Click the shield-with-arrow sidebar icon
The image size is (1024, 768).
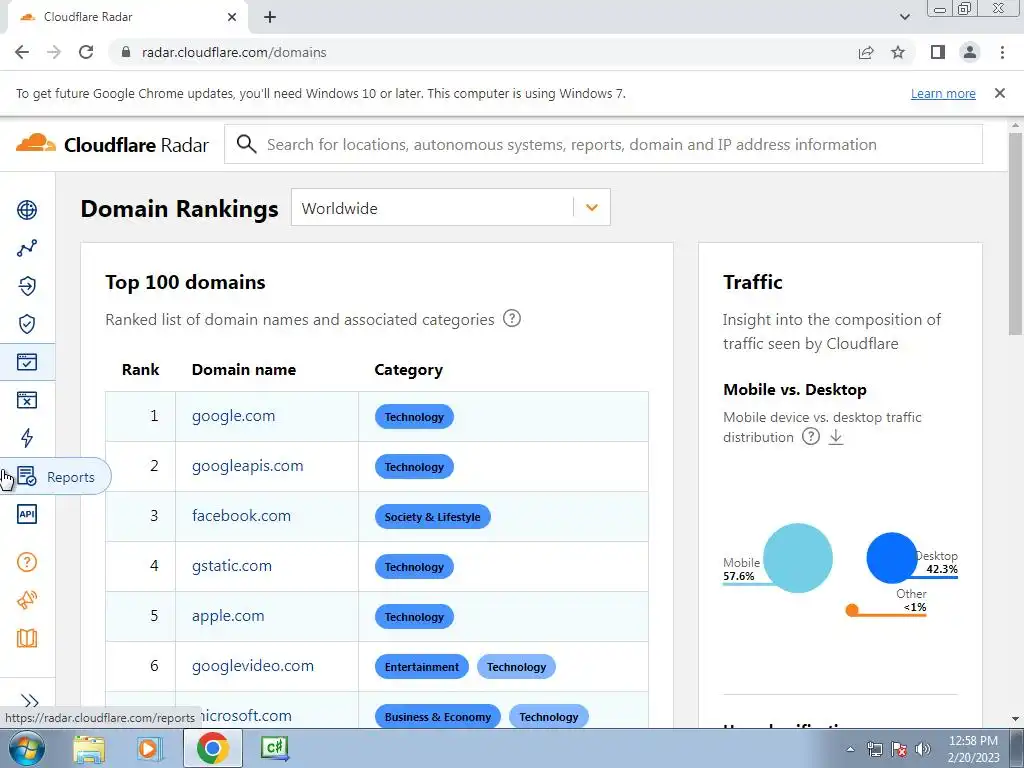pos(27,286)
